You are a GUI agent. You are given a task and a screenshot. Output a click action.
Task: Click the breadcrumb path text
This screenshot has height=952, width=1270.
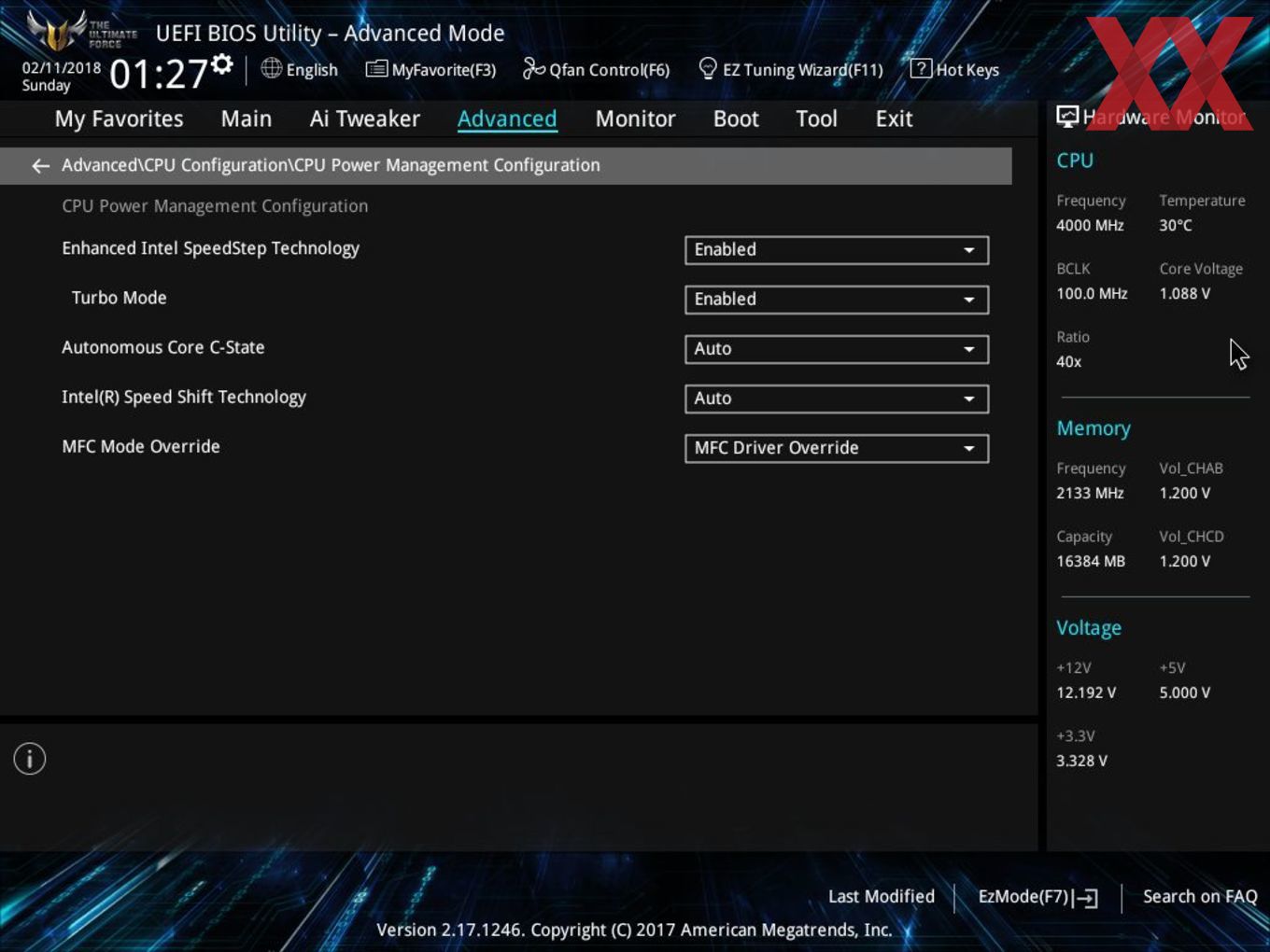click(x=331, y=165)
